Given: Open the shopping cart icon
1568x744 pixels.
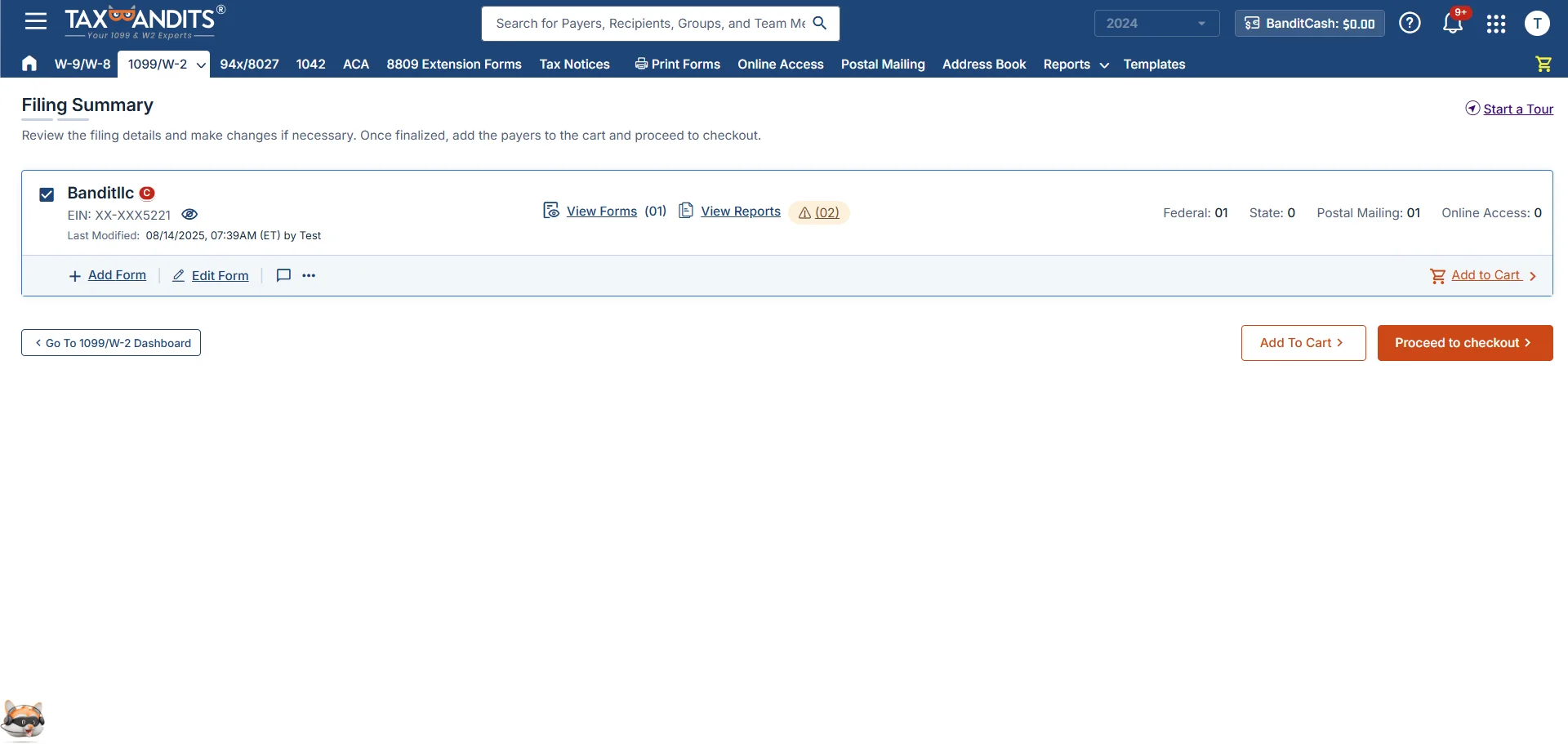Looking at the screenshot, I should 1543,64.
